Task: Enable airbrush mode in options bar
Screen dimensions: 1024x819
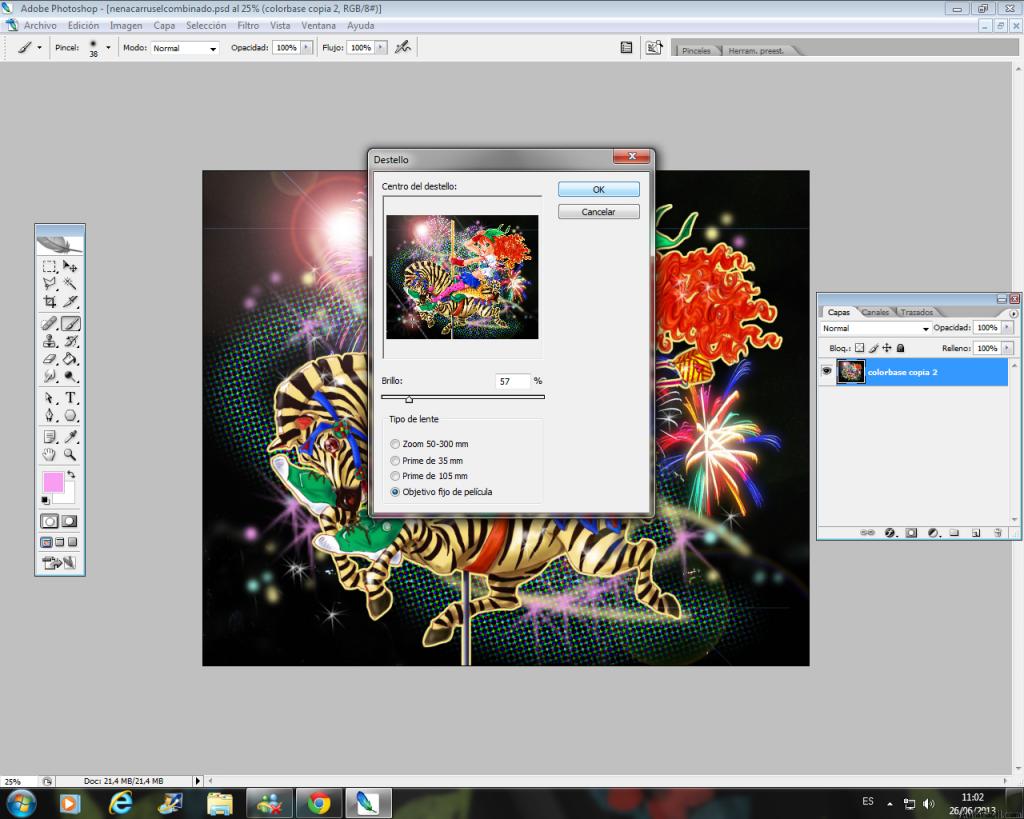Action: 403,47
